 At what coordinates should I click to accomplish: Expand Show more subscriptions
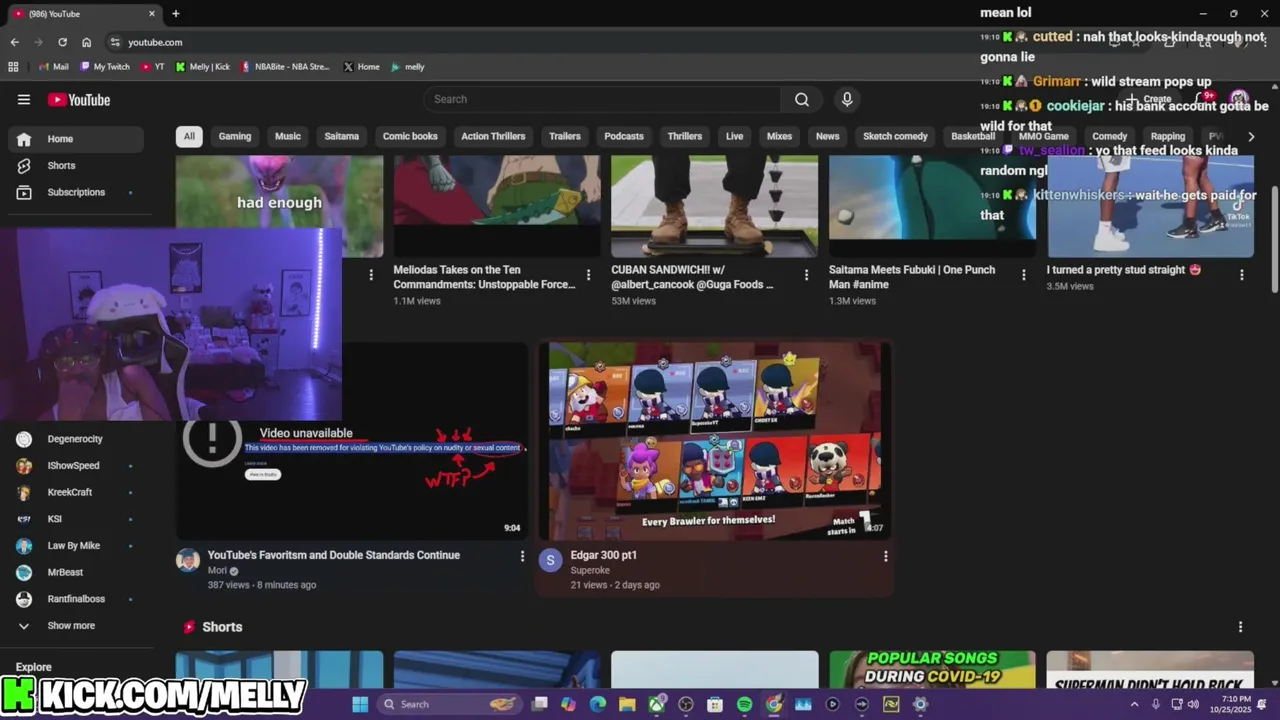(x=76, y=626)
